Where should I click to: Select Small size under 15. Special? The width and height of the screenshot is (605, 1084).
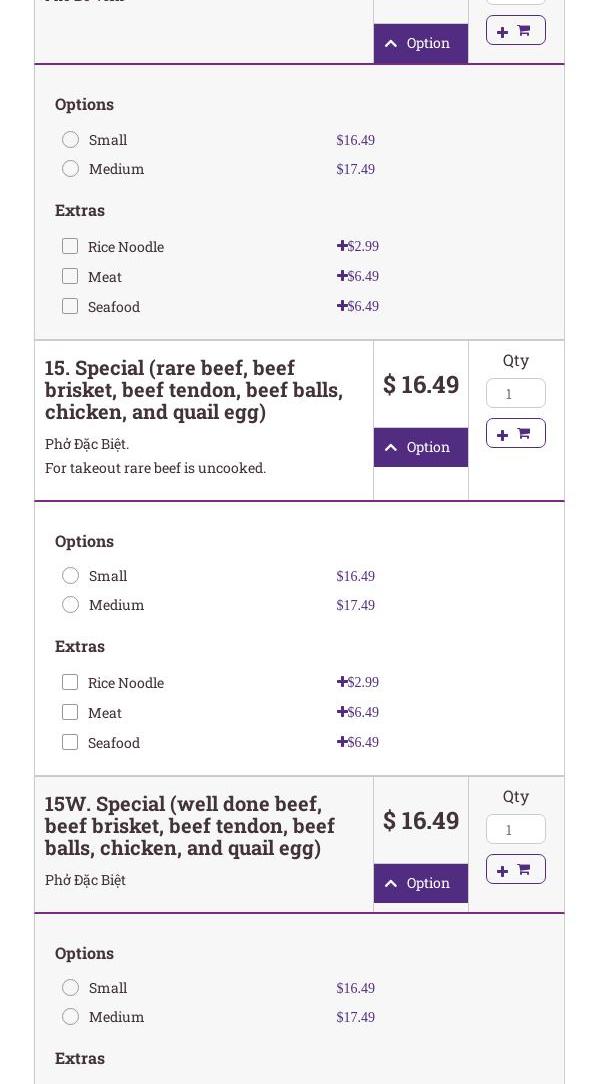[70, 576]
